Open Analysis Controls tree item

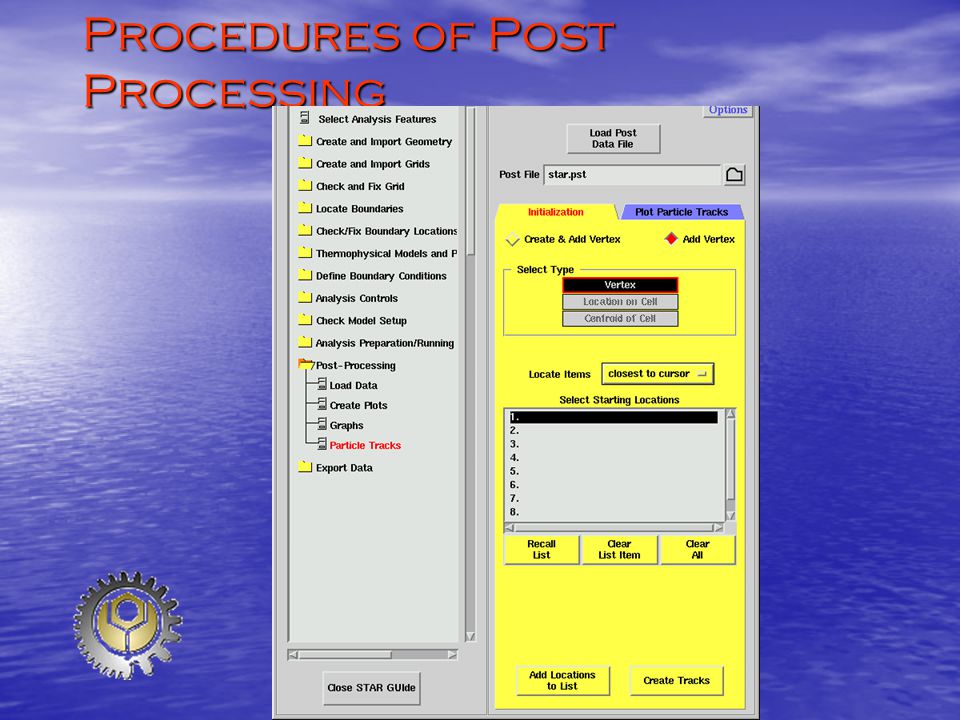coord(356,298)
